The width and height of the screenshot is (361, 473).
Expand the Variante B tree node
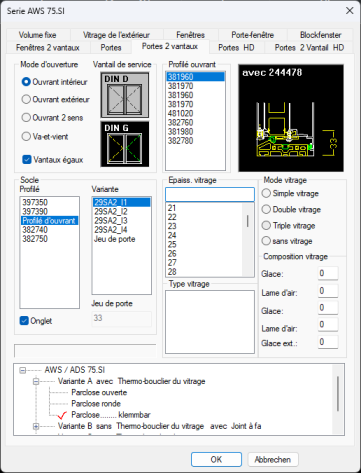pos(36,426)
